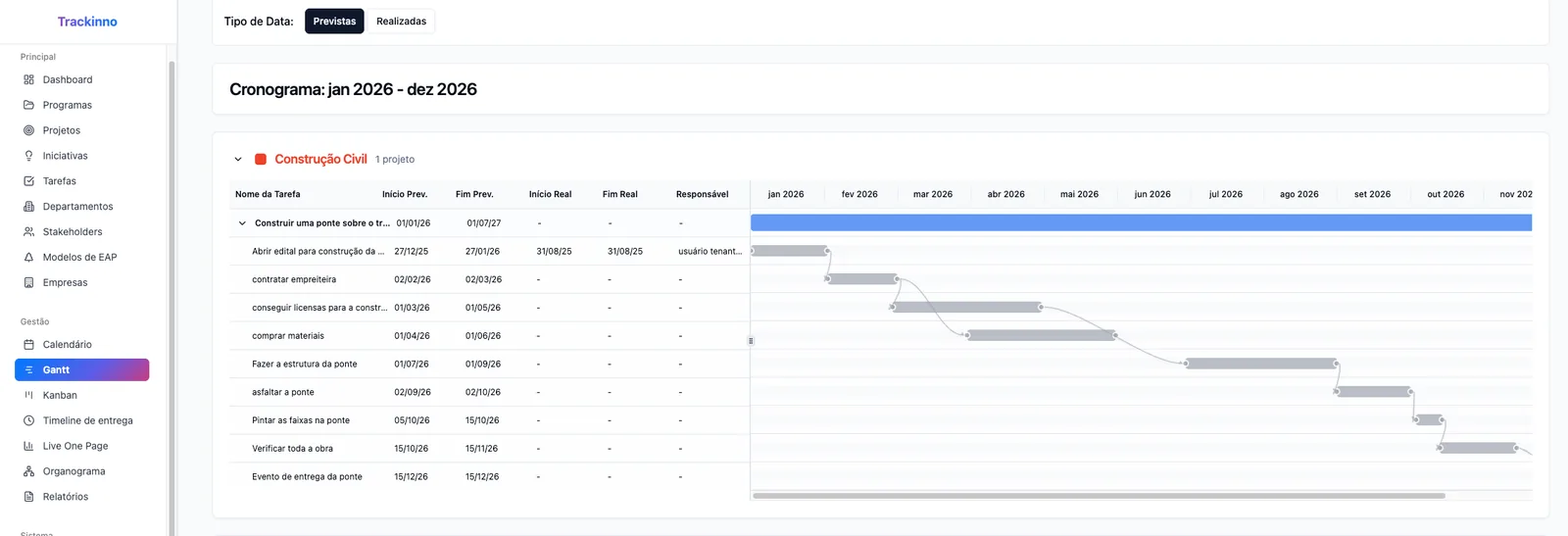Open Calendário page link

coord(82,345)
